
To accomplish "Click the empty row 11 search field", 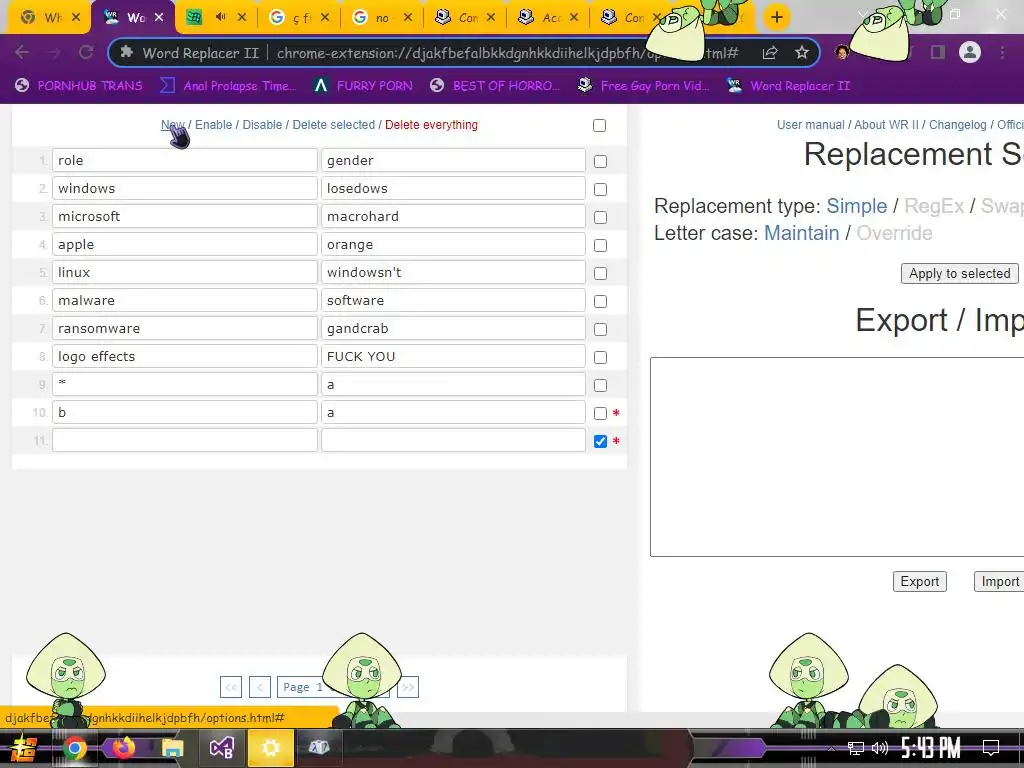I will coord(185,440).
